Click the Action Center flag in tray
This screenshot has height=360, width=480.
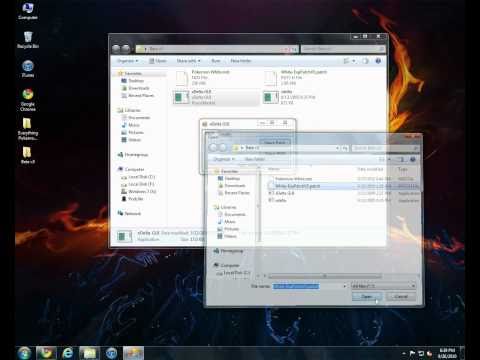pos(412,353)
